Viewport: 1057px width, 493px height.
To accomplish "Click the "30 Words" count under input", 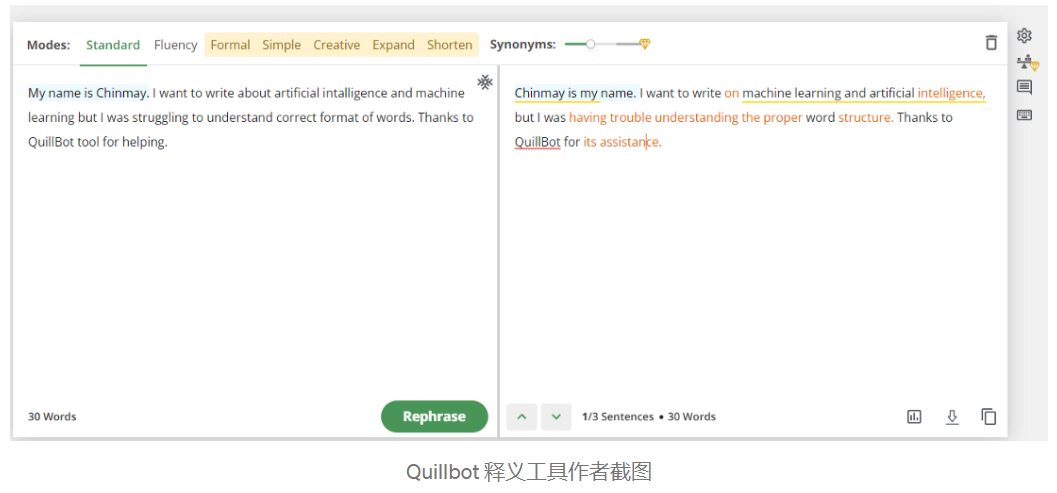I will (x=52, y=417).
